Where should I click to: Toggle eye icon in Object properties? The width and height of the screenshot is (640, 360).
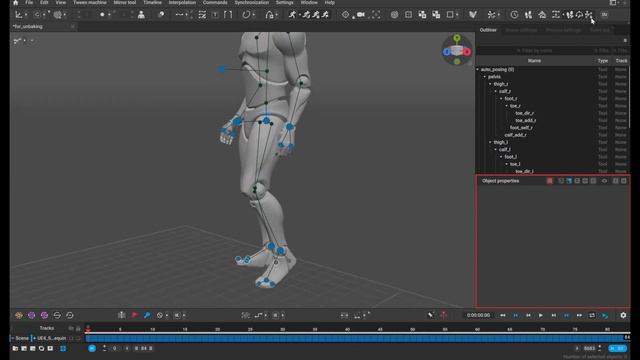604,181
